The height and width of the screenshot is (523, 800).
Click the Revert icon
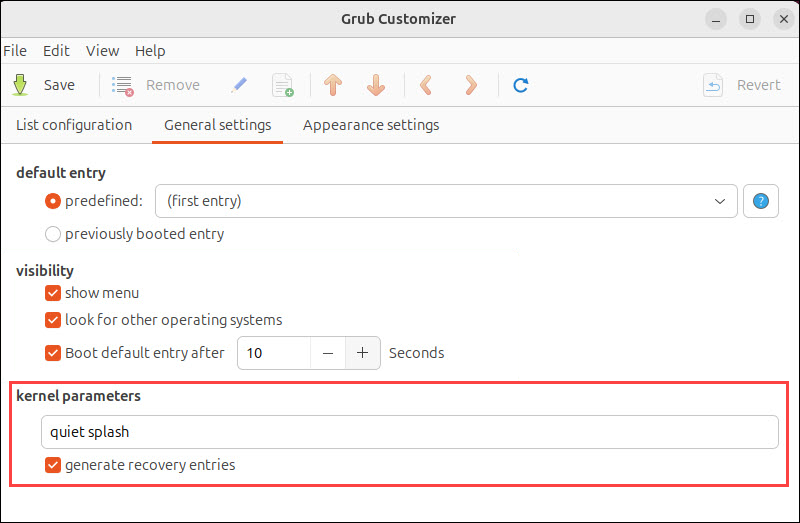click(x=713, y=85)
